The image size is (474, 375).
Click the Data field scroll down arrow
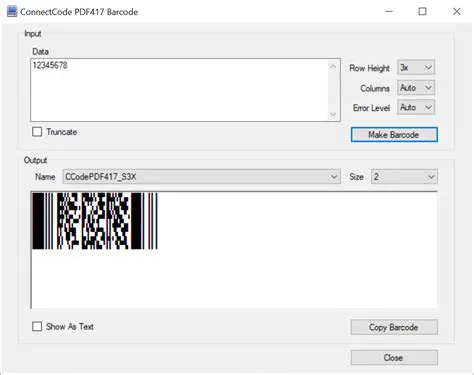[x=333, y=114]
